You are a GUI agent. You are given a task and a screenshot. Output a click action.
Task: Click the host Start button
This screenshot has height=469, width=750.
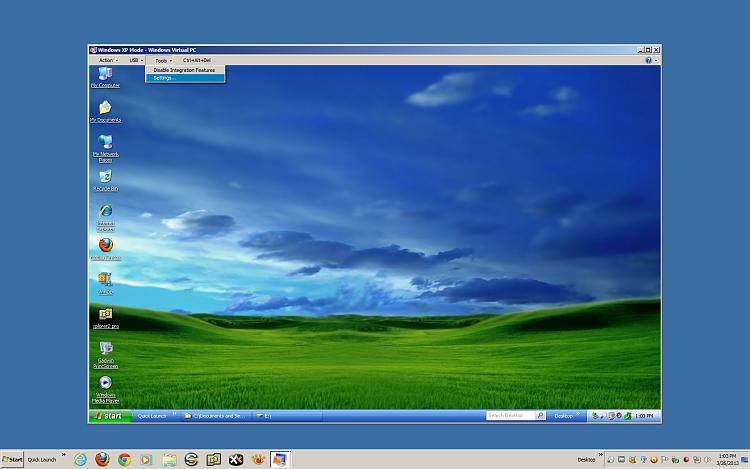tap(12, 459)
